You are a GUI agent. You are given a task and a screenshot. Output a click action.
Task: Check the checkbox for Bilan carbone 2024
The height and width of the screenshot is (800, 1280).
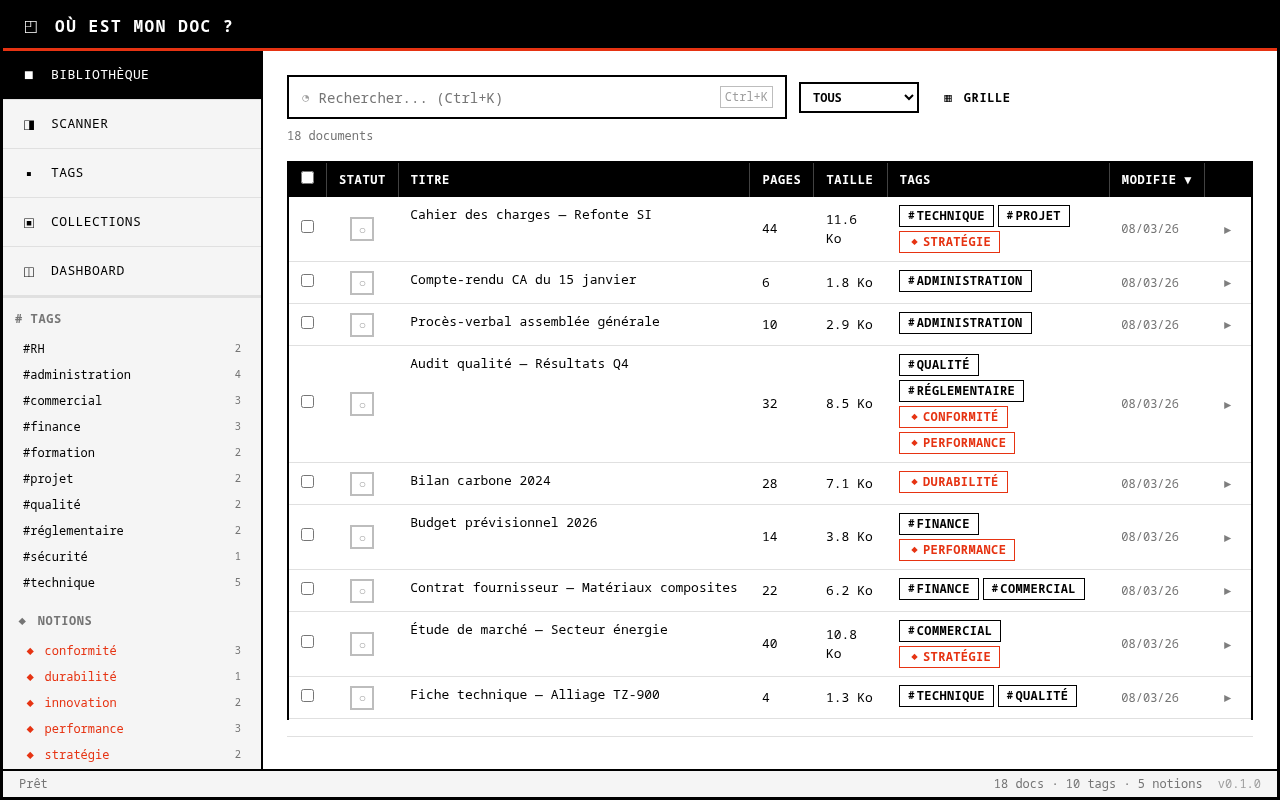(x=307, y=481)
